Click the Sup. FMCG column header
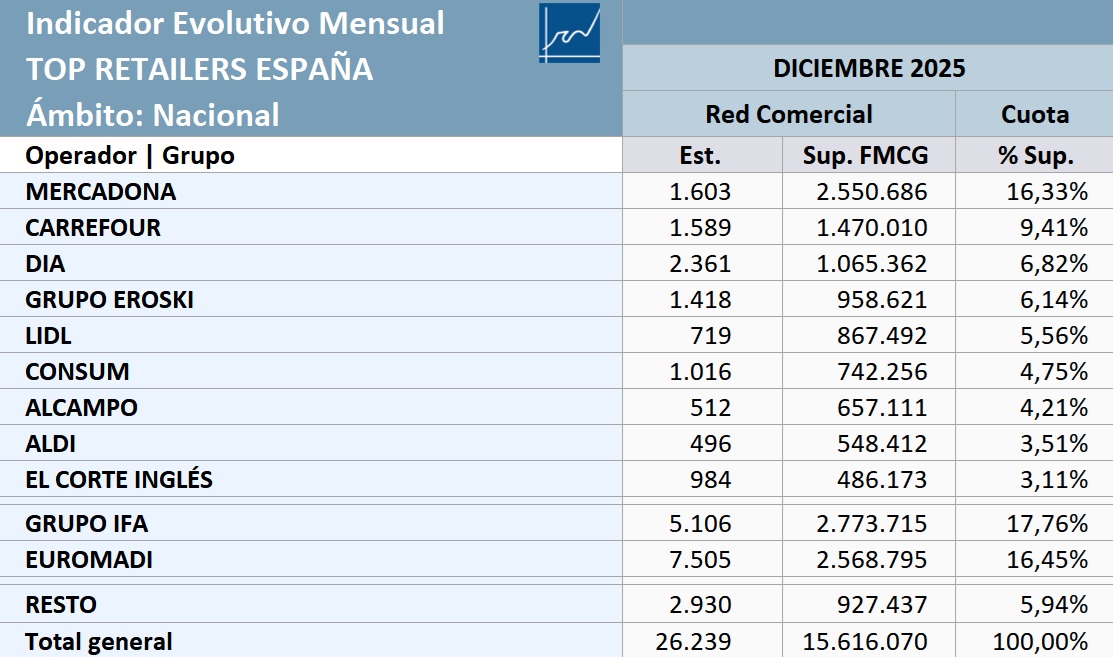The image size is (1113, 657). click(866, 155)
